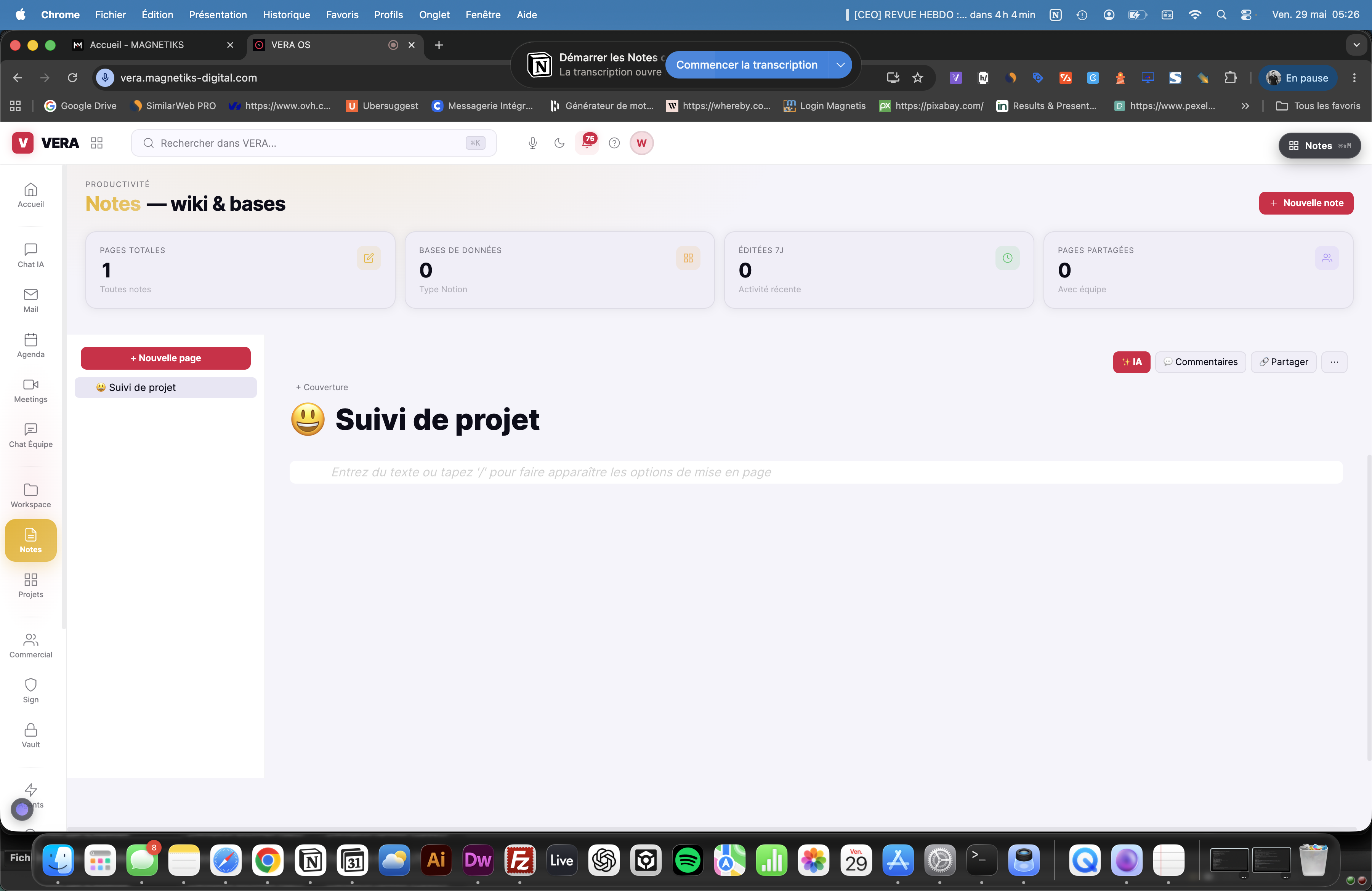Switch to the Accueil - MAGNETIKS tab
The width and height of the screenshot is (1372, 891).
[x=153, y=45]
